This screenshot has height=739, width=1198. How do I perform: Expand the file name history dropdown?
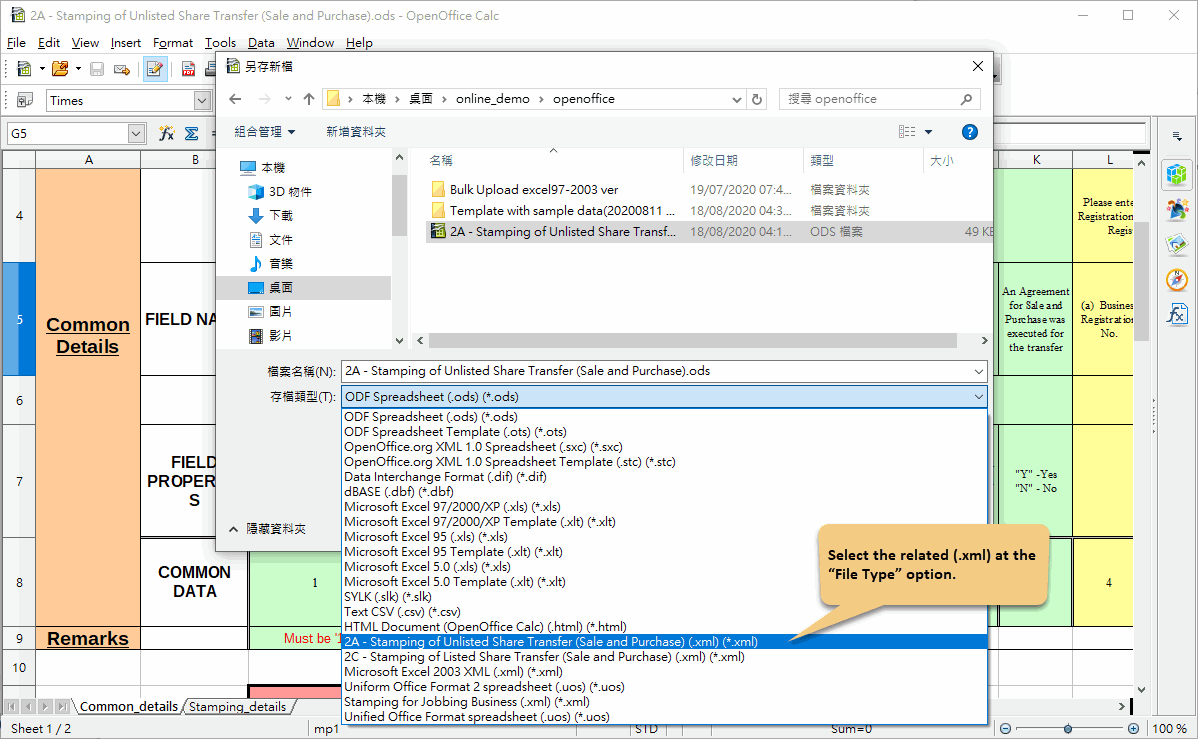[x=978, y=371]
